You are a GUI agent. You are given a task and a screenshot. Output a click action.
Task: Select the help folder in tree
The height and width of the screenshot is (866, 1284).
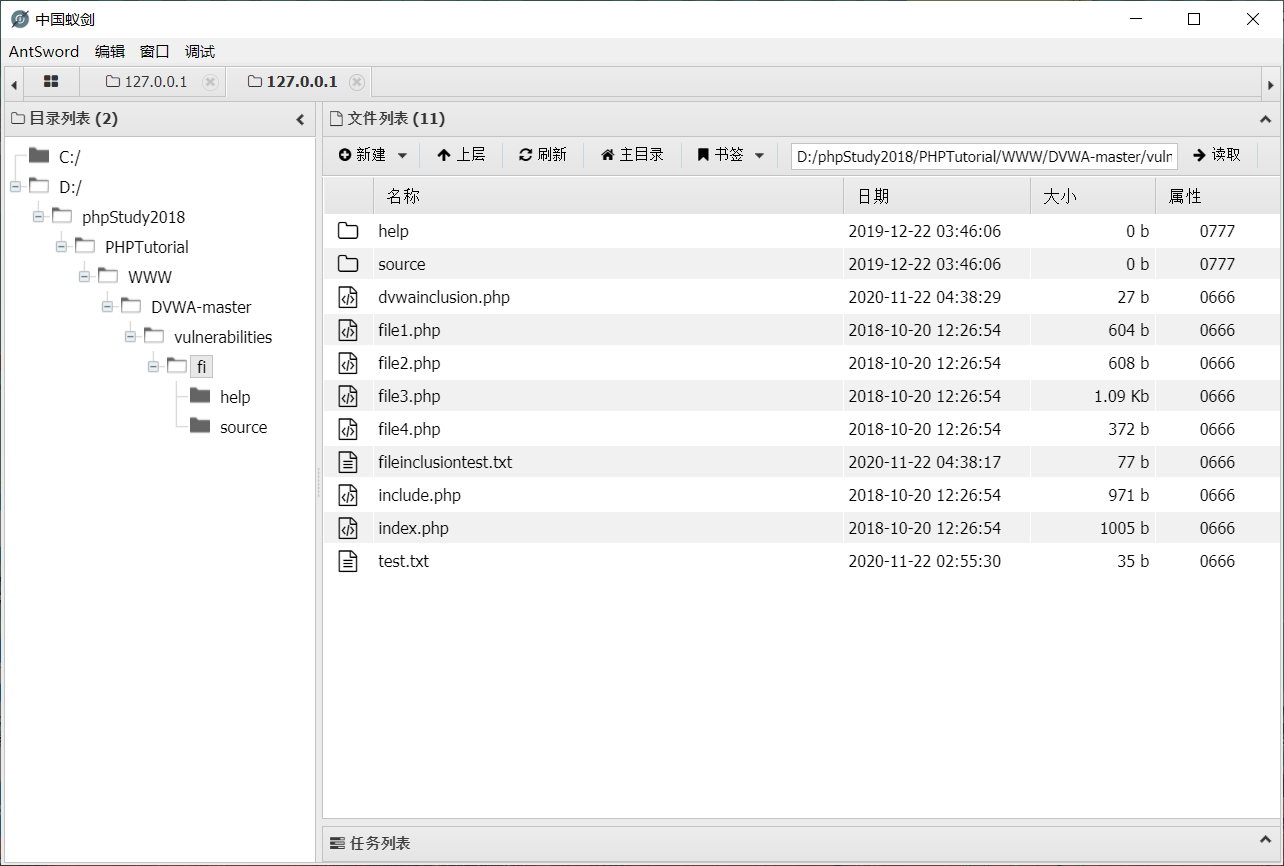(234, 397)
